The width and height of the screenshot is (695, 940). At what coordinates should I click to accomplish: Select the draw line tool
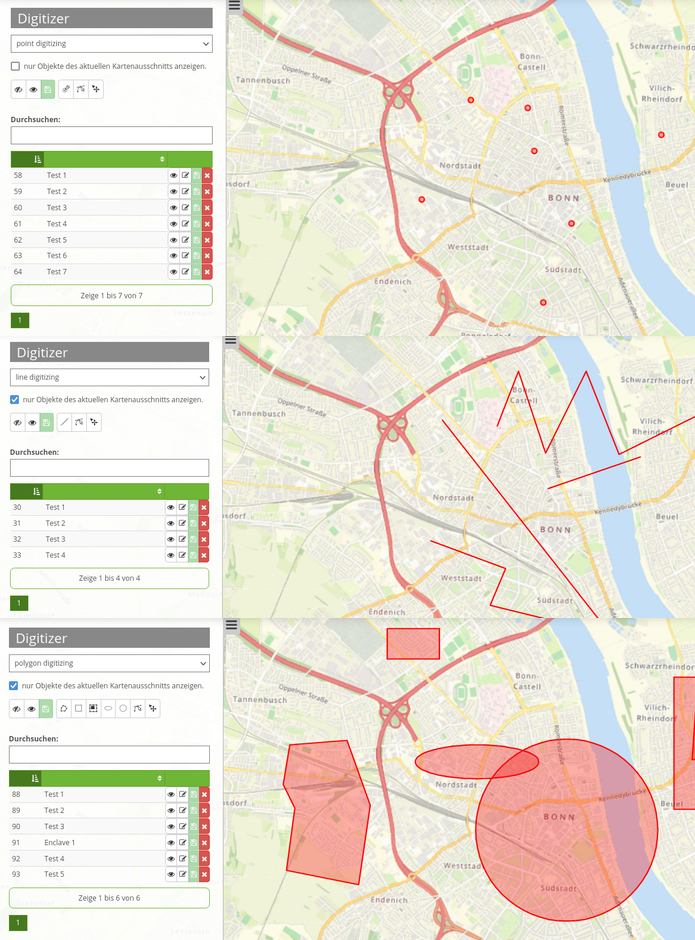click(x=65, y=423)
